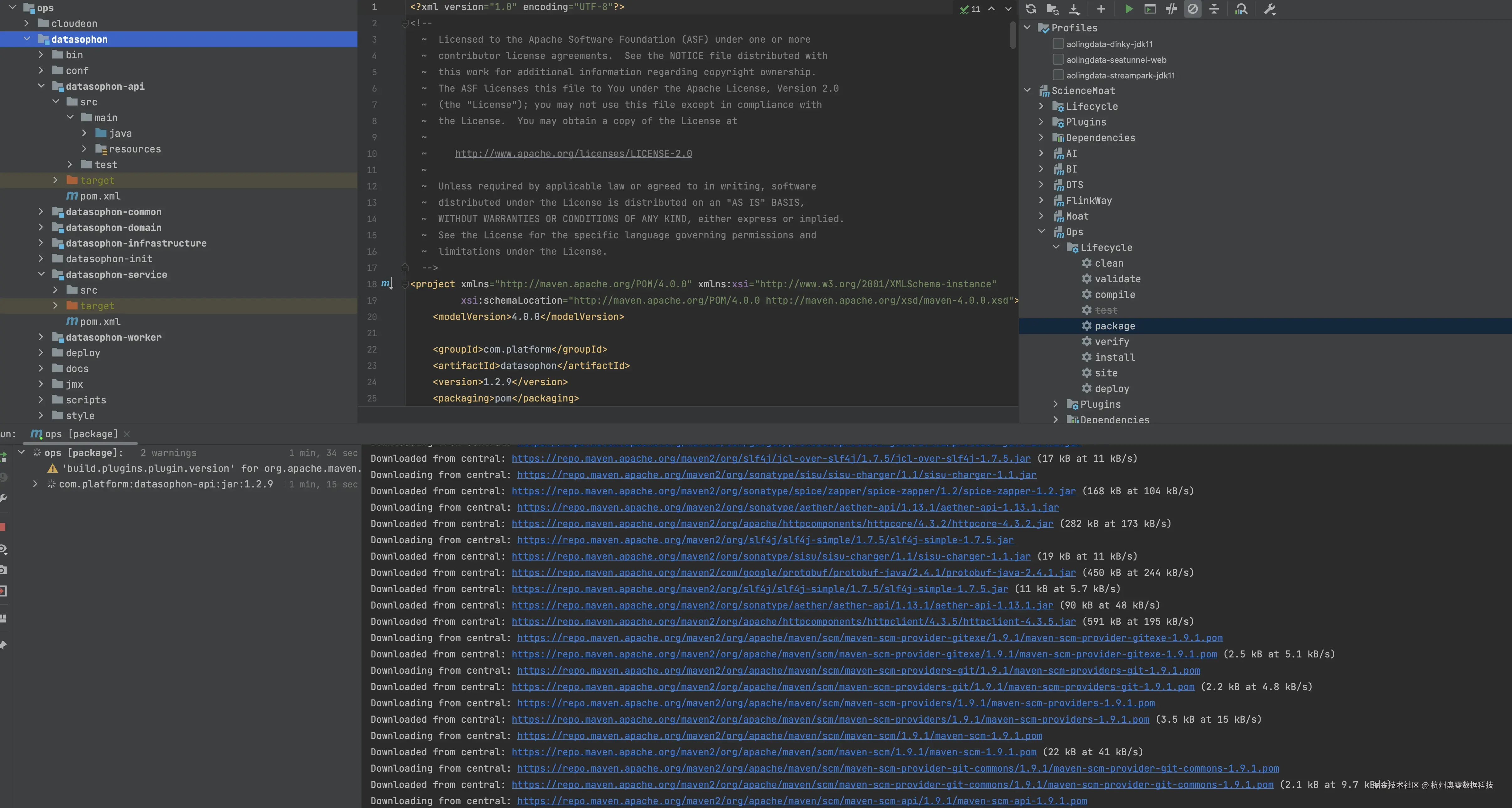Expand the datasophon-worker module
Screen dimensions: 1512x808
coord(41,337)
